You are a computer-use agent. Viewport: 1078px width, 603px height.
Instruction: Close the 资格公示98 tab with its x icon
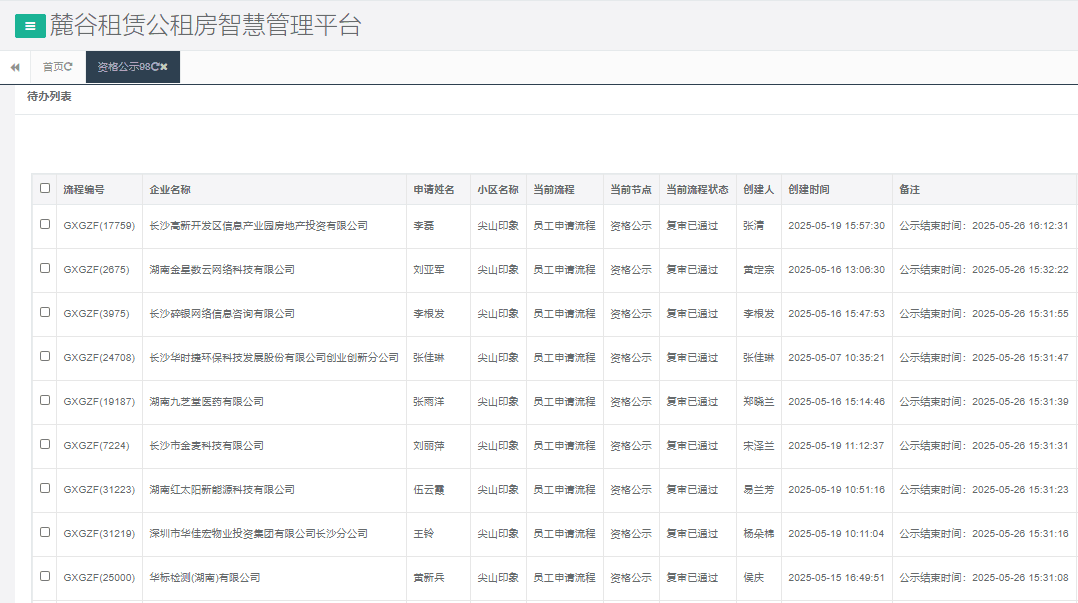(164, 67)
